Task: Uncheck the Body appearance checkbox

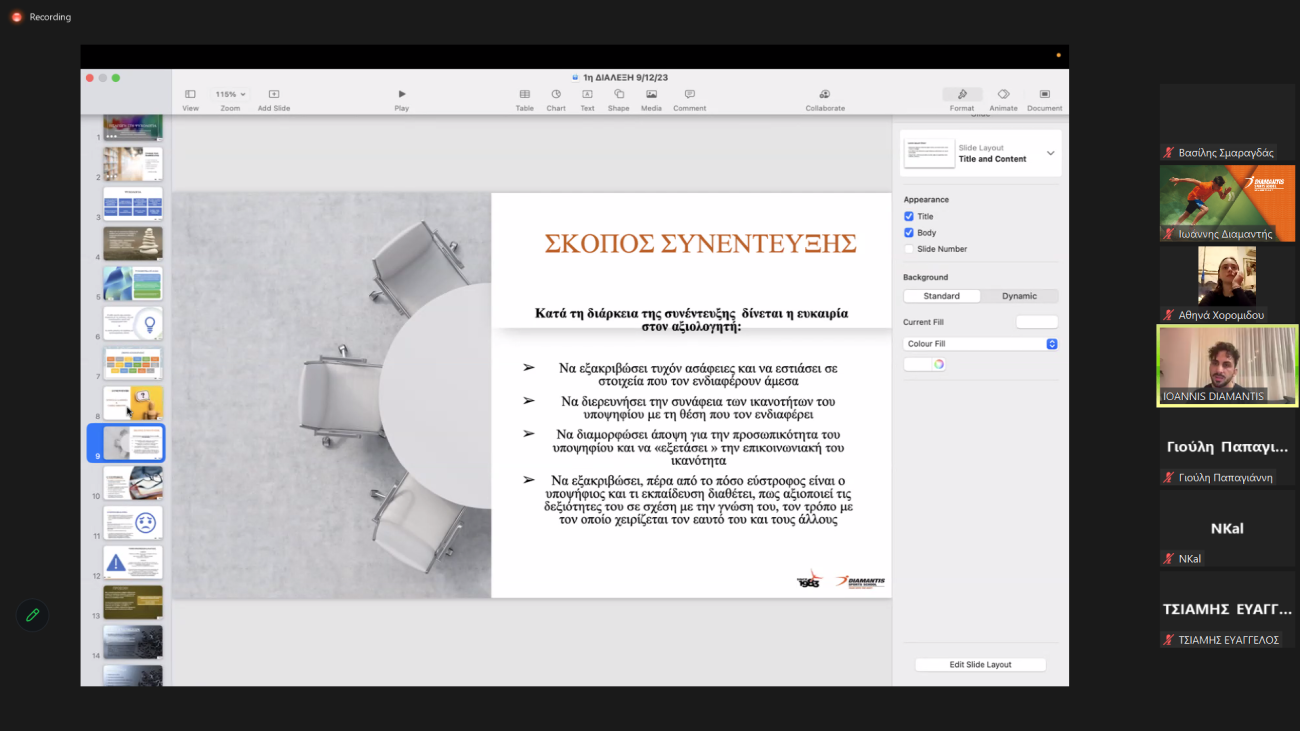Action: (x=909, y=232)
